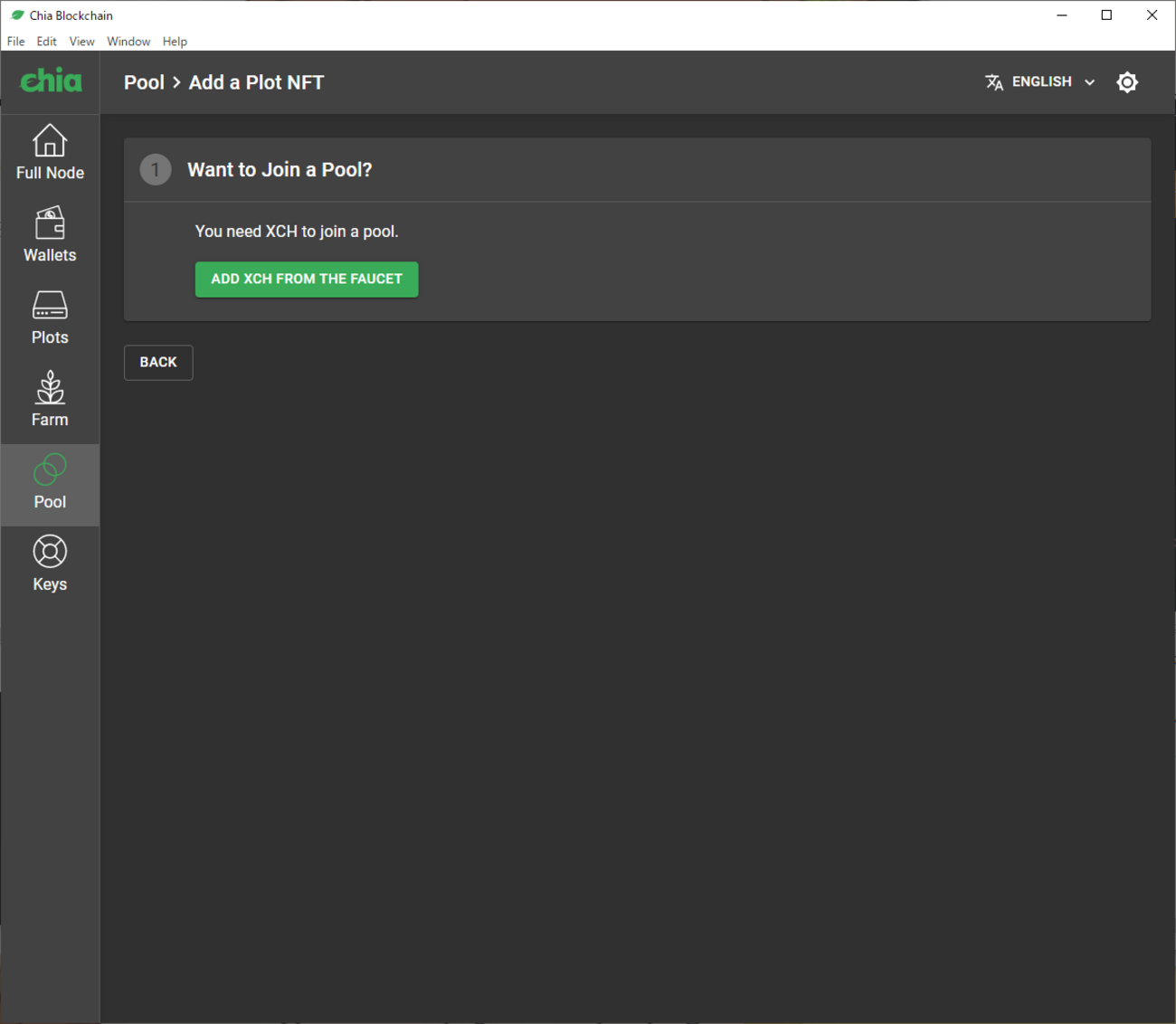1176x1024 pixels.
Task: Click Add XCH from the Faucet
Action: click(x=307, y=280)
